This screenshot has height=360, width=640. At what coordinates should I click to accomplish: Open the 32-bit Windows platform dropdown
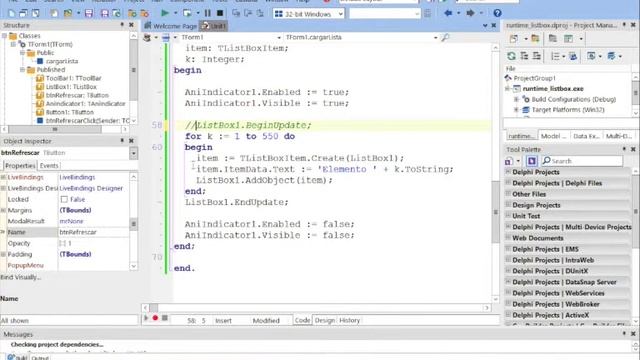[x=340, y=14]
